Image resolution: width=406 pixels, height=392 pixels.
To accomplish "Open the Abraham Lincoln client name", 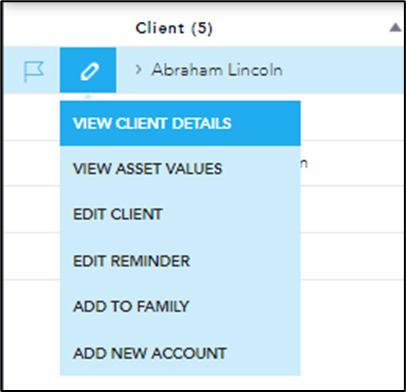I will click(x=217, y=70).
